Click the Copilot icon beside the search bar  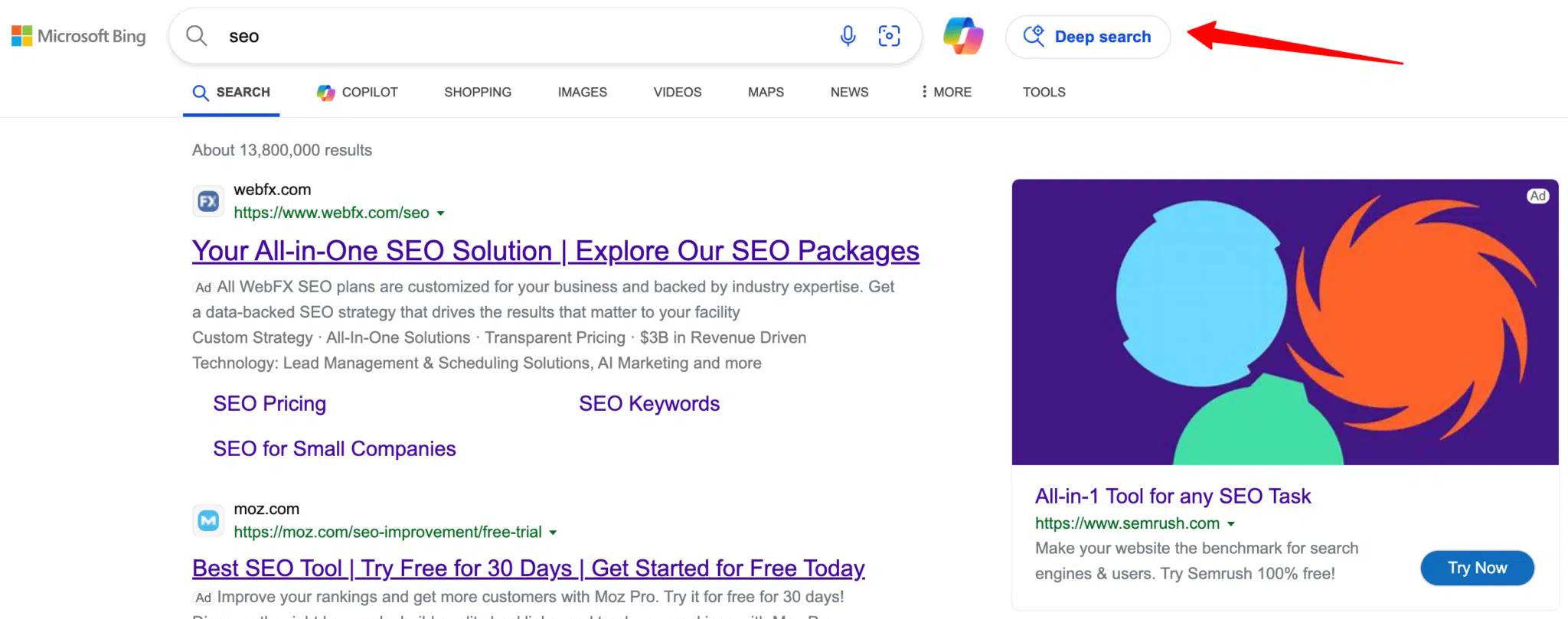pos(963,35)
